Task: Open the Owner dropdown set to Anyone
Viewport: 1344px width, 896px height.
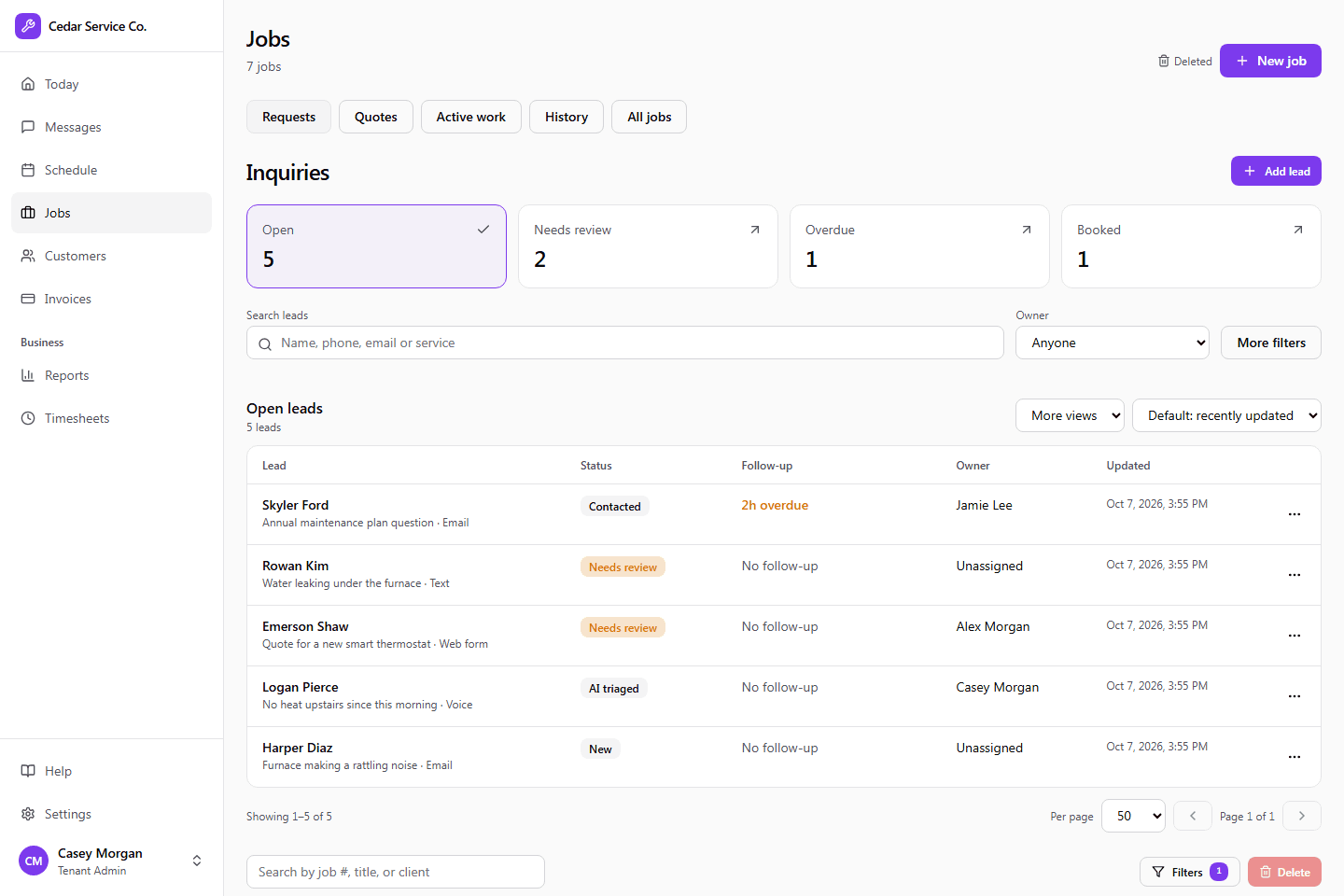Action: coord(1113,343)
